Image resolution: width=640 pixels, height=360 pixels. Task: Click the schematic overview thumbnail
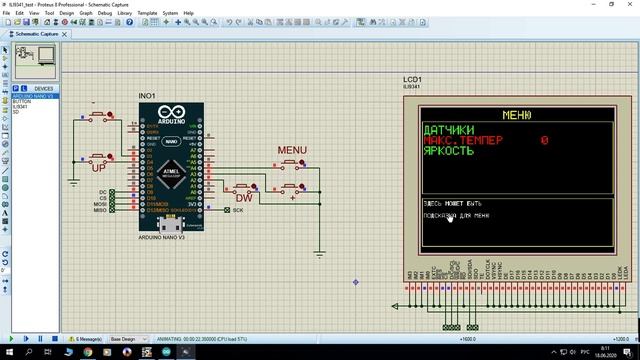[35, 61]
